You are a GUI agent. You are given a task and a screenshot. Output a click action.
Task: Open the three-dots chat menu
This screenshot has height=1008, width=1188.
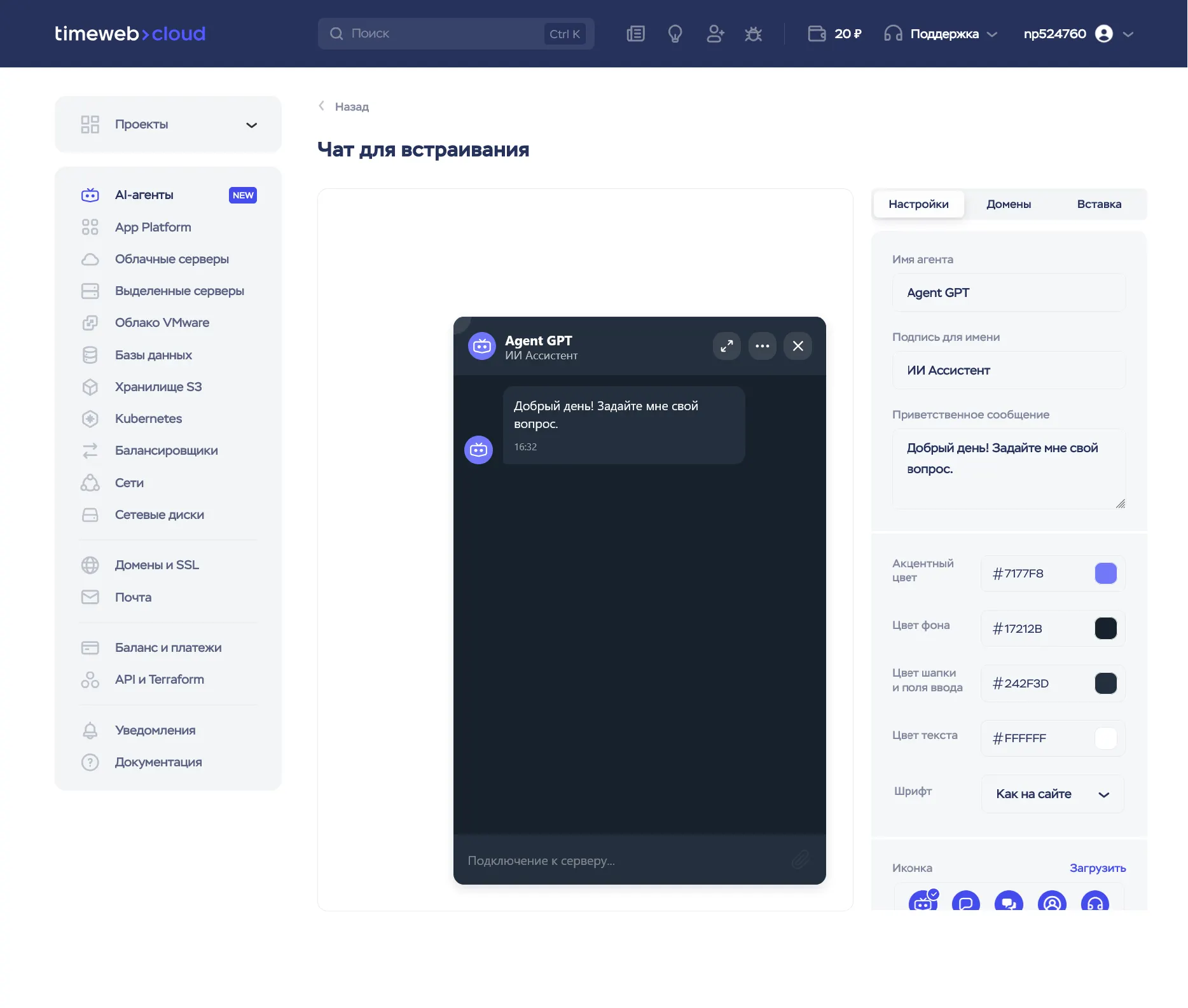[762, 346]
